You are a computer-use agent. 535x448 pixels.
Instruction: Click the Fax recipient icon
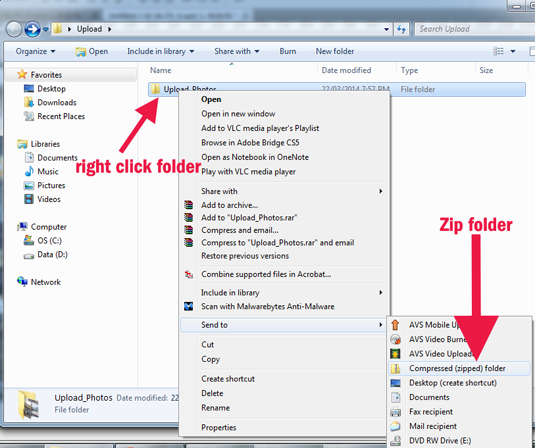pyautogui.click(x=395, y=412)
